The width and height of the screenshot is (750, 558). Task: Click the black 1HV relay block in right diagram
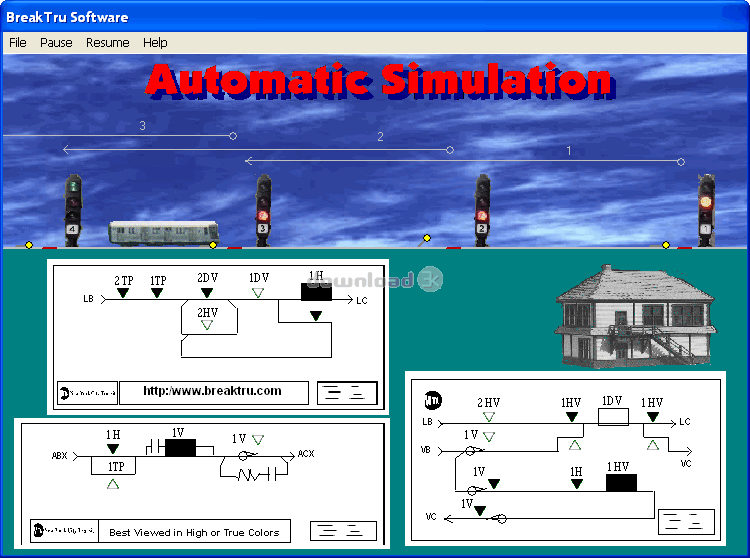[621, 483]
